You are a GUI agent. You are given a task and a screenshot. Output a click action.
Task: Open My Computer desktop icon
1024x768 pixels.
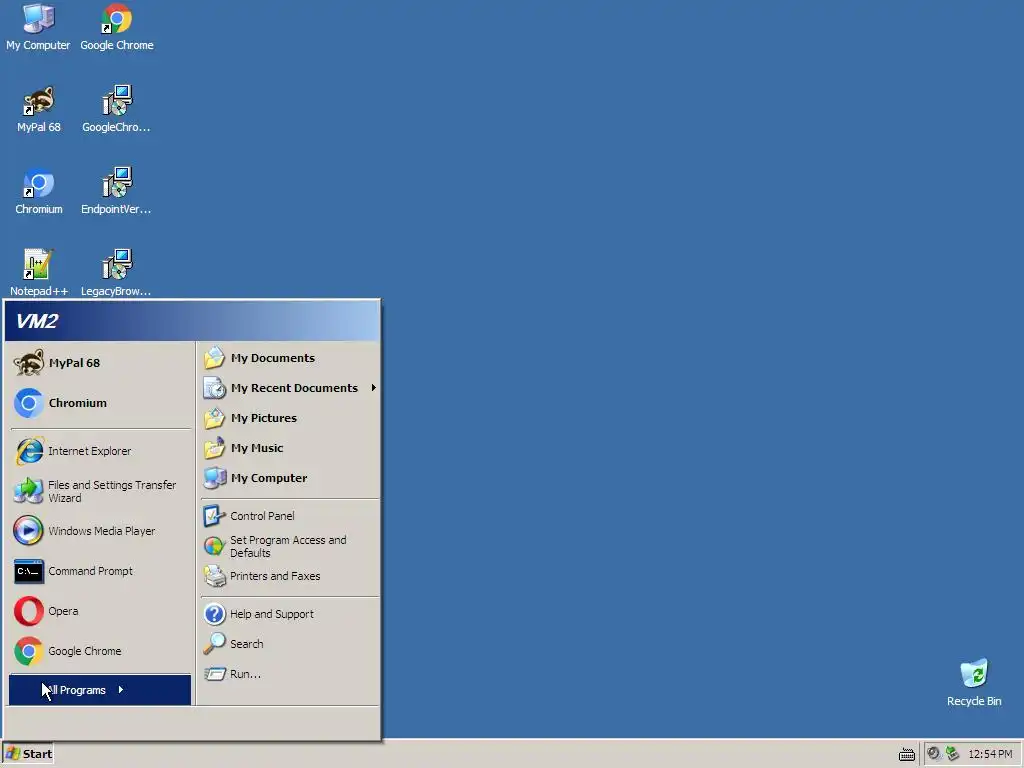[x=38, y=27]
